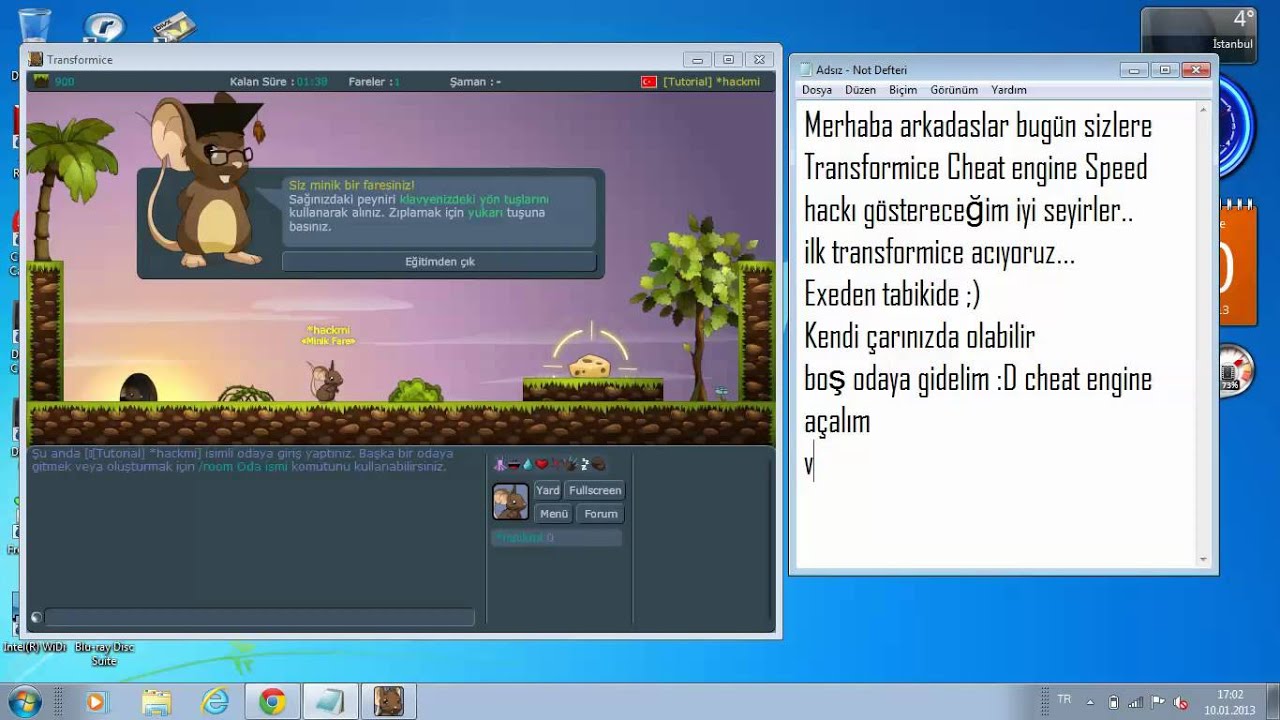The image size is (1280, 720).
Task: Open the Forum button
Action: (601, 514)
